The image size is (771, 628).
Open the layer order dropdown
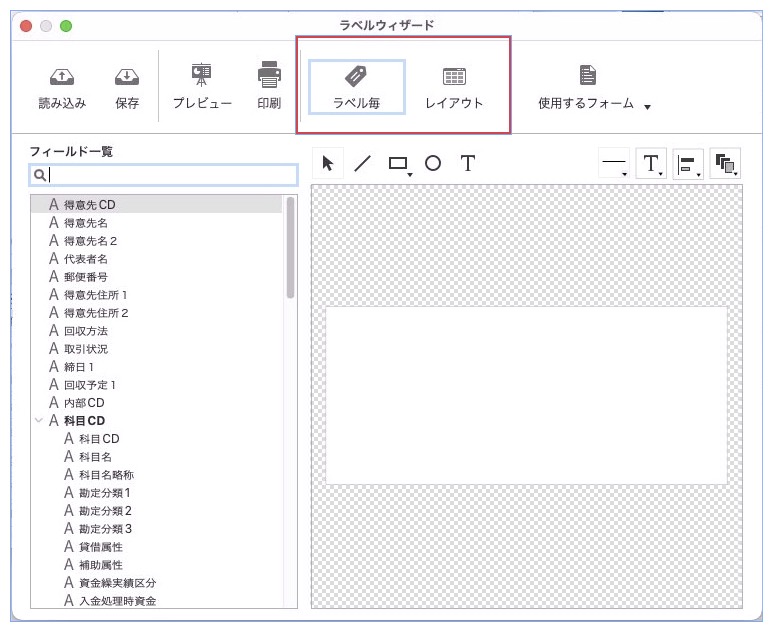point(725,164)
